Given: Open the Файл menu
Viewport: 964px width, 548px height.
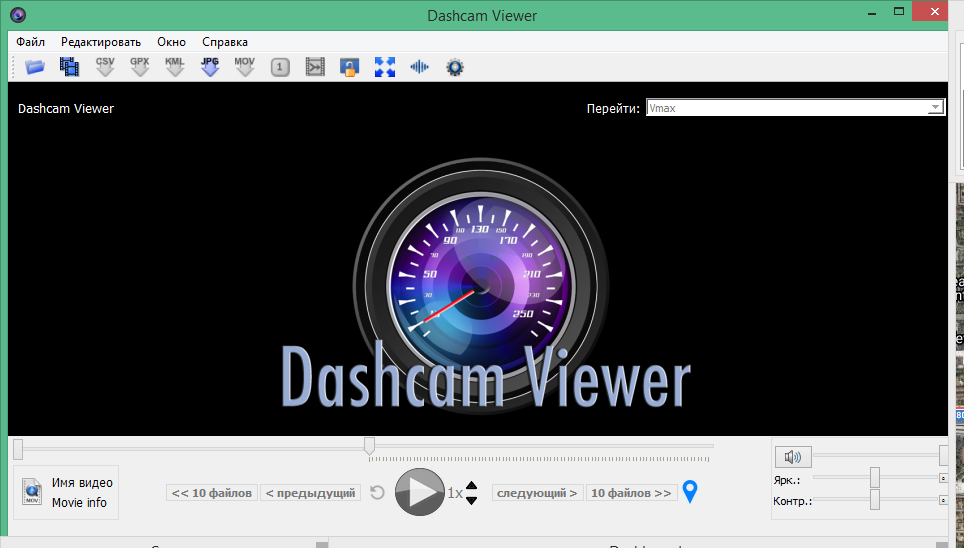Looking at the screenshot, I should tap(30, 42).
